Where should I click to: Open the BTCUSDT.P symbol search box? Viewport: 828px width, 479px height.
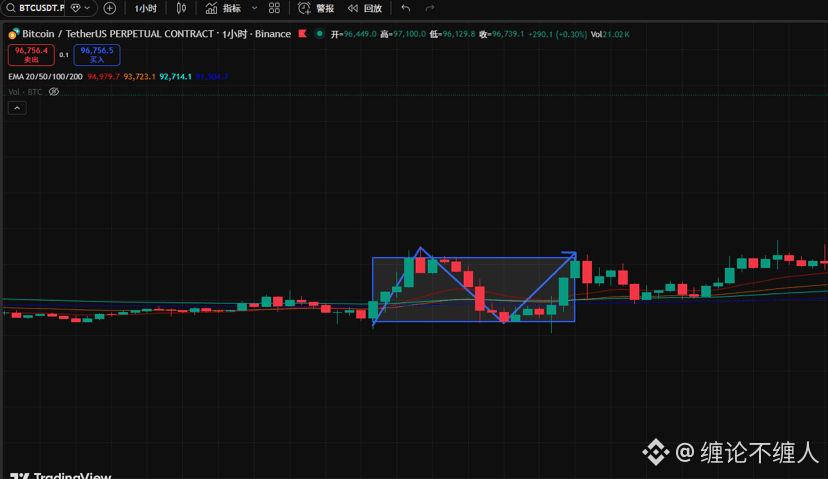click(x=35, y=8)
